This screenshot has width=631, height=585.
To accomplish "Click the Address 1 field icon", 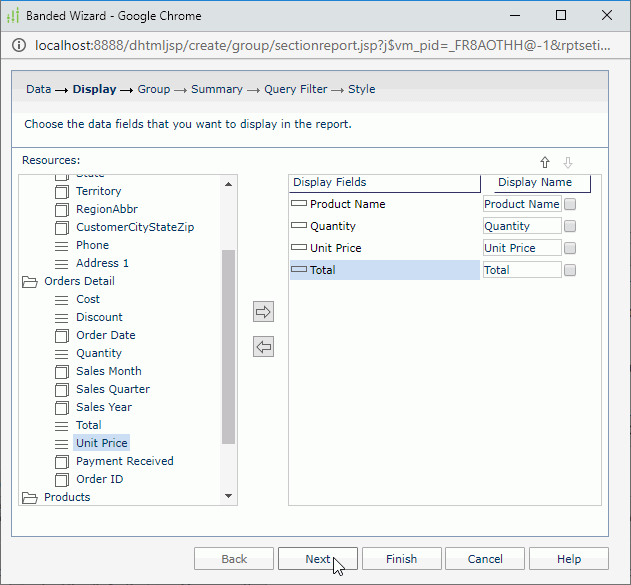I will (x=62, y=264).
